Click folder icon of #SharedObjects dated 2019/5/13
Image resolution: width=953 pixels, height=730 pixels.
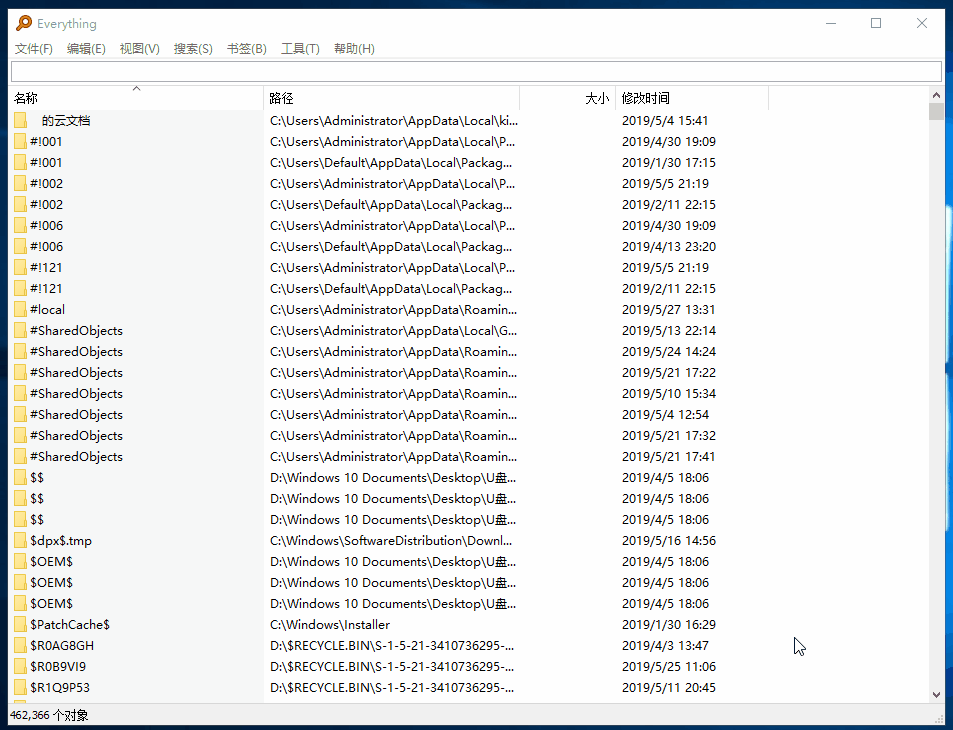click(x=21, y=331)
